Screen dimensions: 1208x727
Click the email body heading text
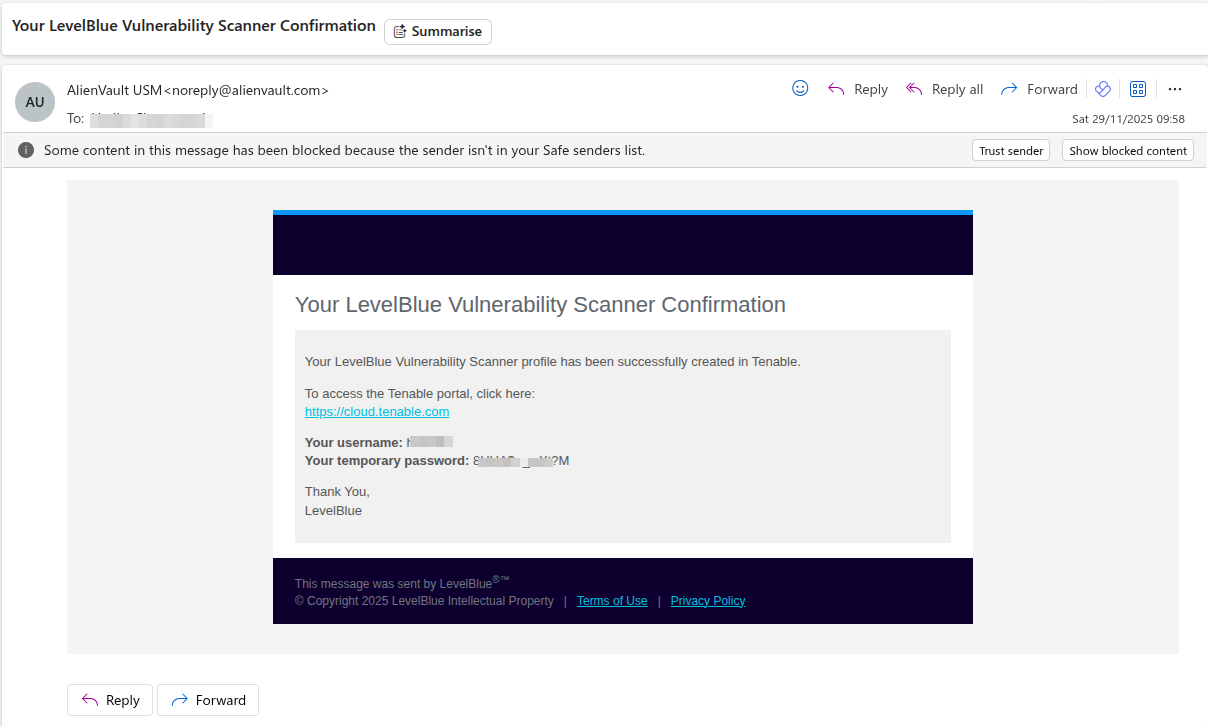tap(540, 305)
